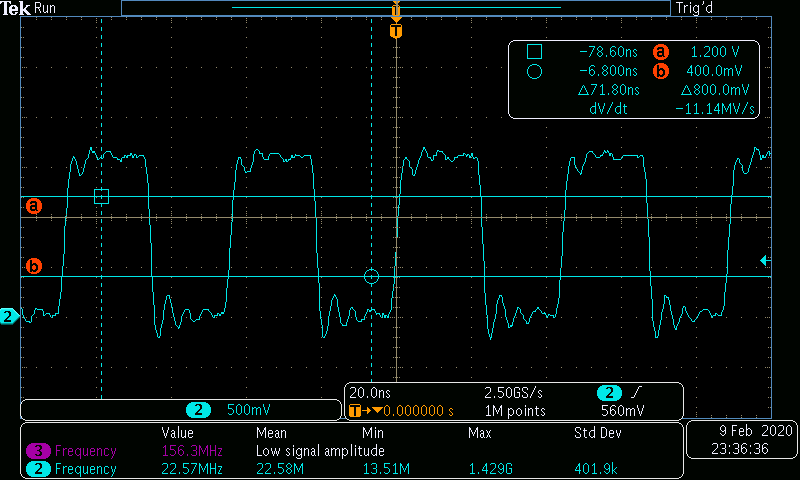Image resolution: width=800 pixels, height=480 pixels.
Task: Click the 560mV trigger level value
Action: [x=622, y=411]
